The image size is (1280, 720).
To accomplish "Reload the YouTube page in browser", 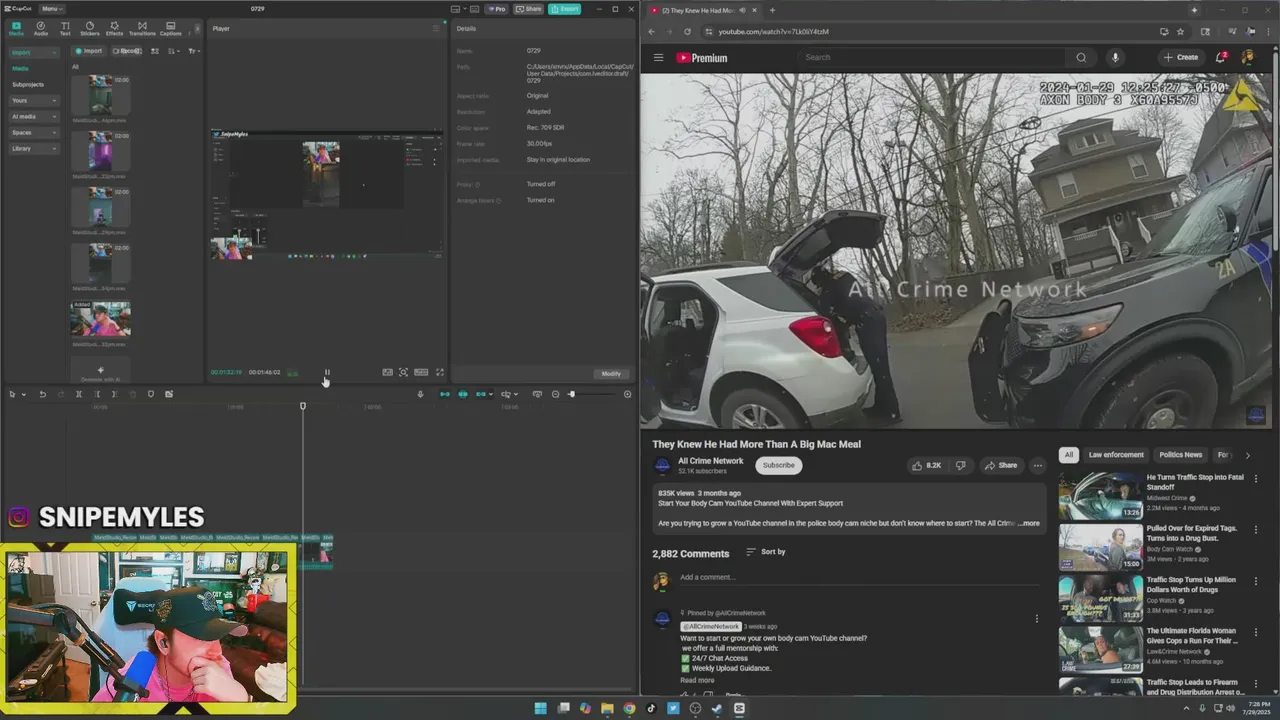I will point(687,32).
